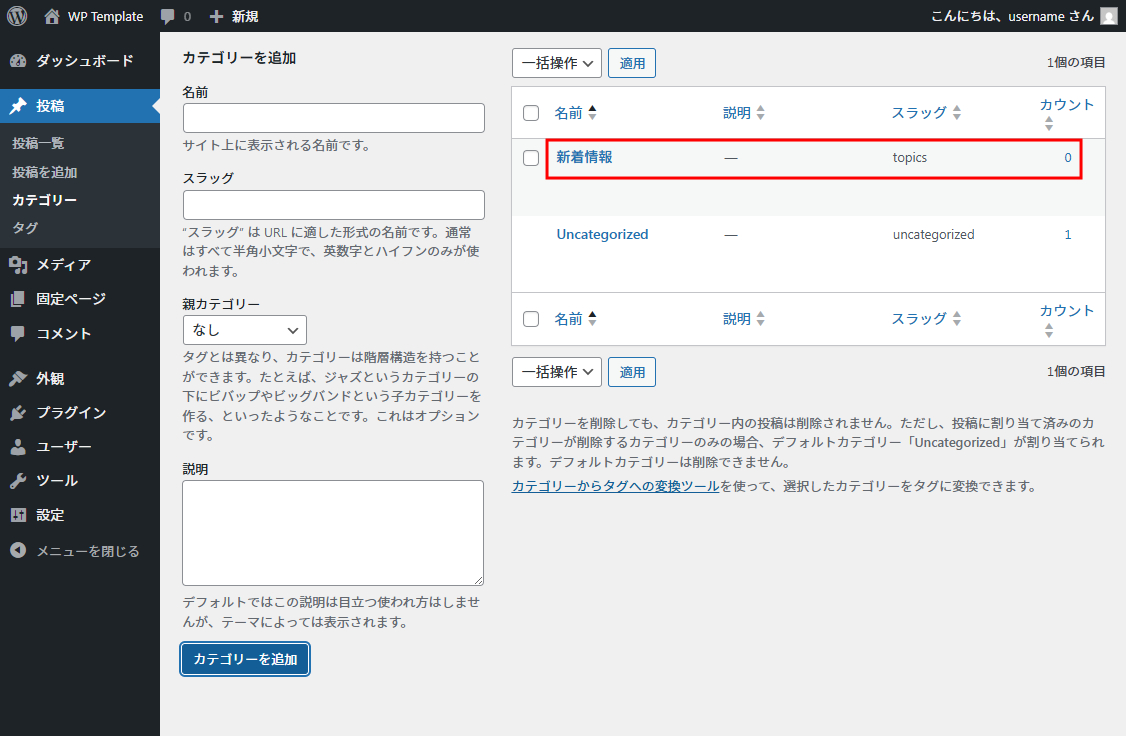Open the ユーザー menu label

[64, 447]
